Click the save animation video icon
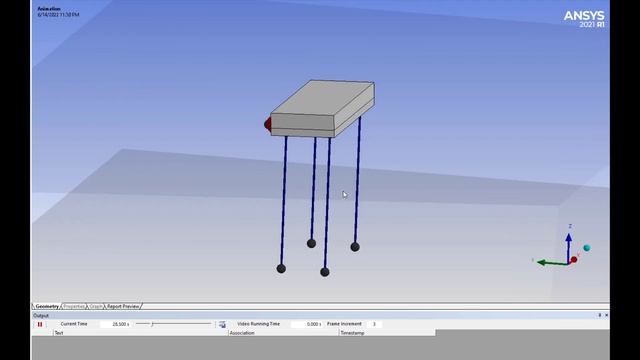Image resolution: width=640 pixels, height=360 pixels. [x=222, y=324]
